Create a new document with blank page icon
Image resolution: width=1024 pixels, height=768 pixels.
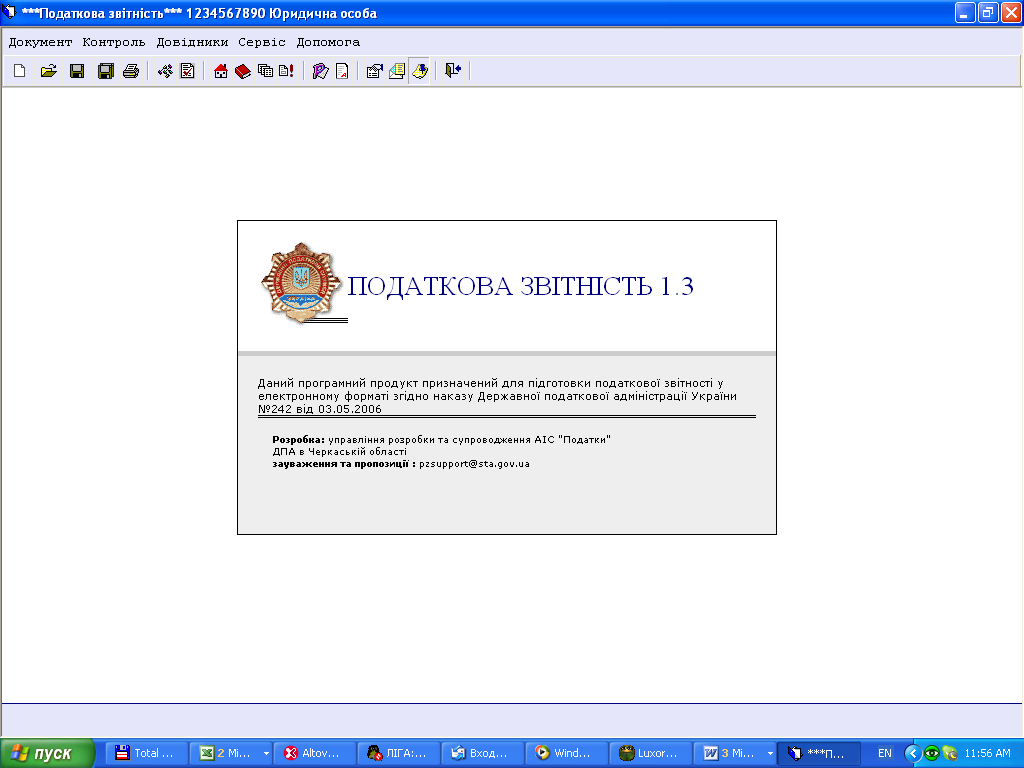pyautogui.click(x=20, y=71)
